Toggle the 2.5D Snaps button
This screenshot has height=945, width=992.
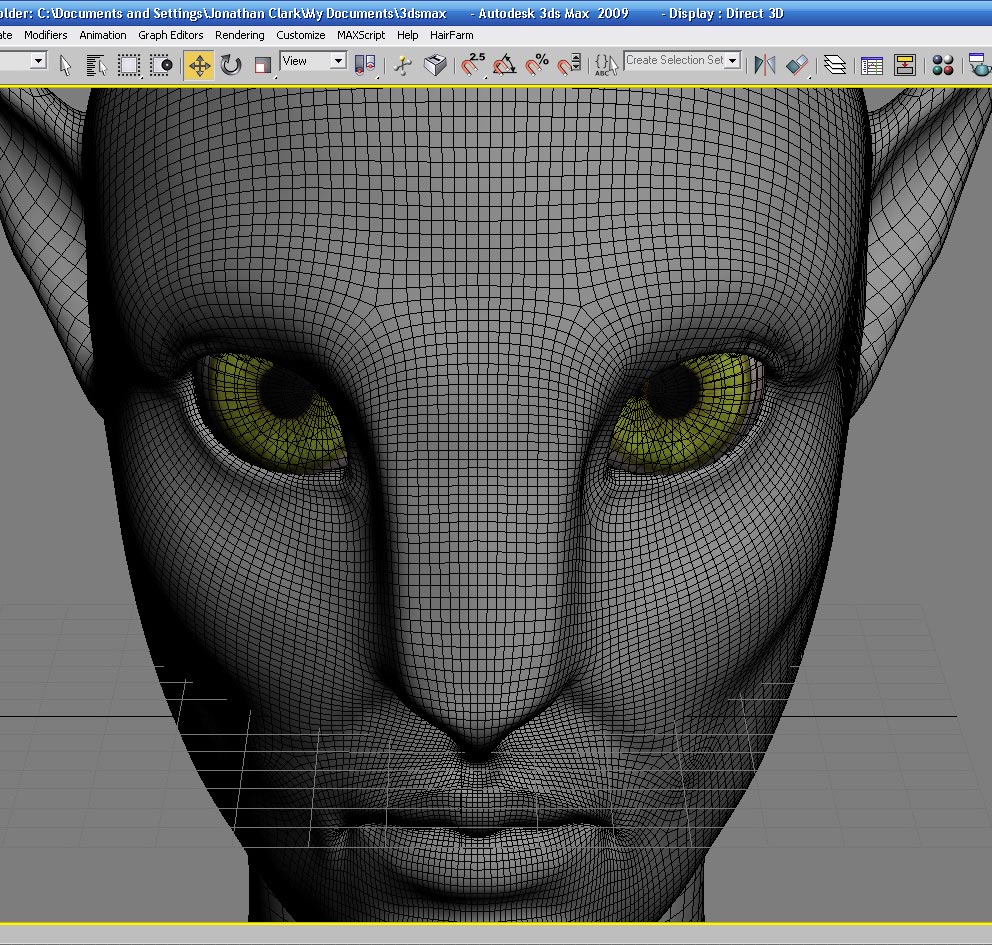click(x=473, y=65)
